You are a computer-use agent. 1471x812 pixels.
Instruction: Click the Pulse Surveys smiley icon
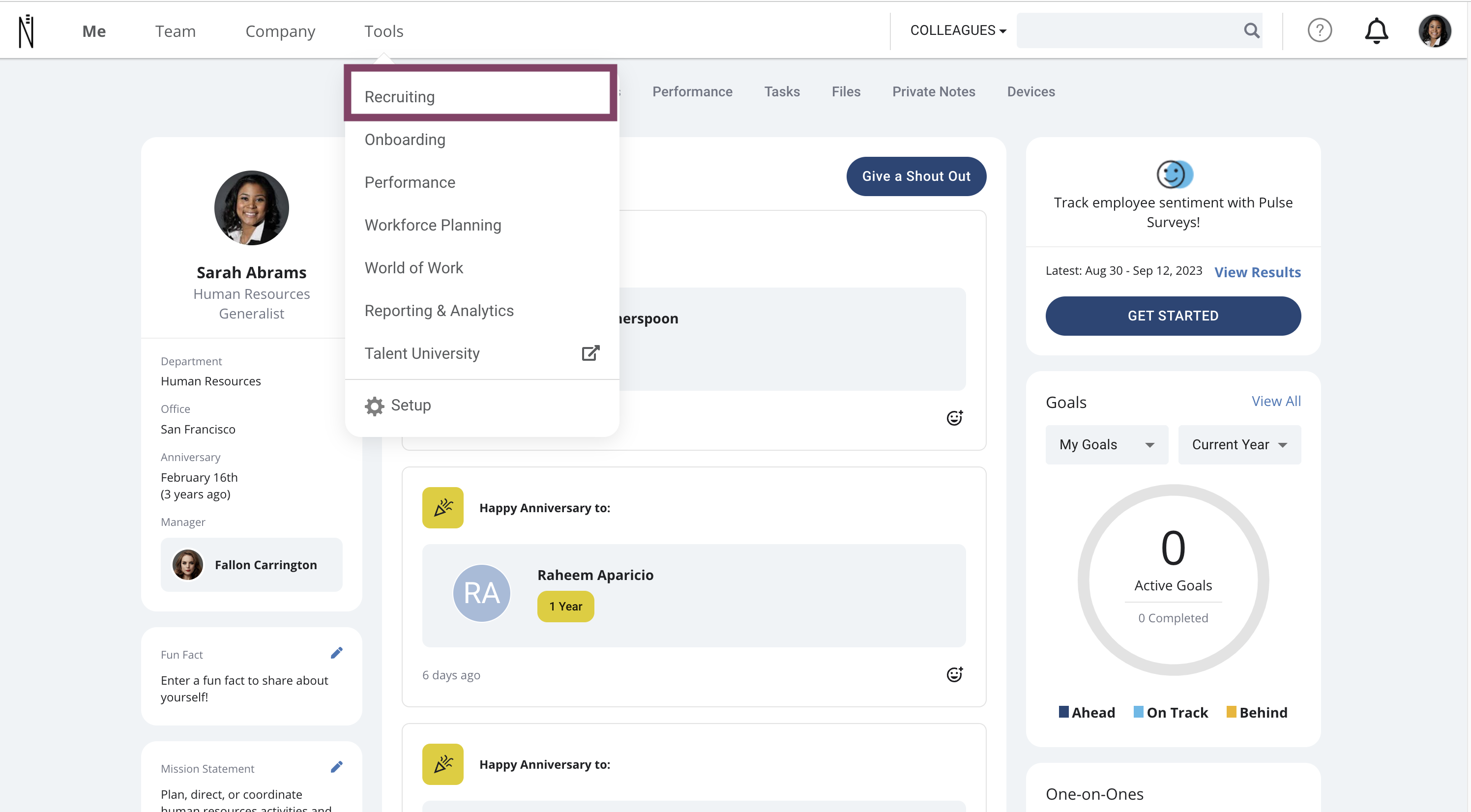[1174, 174]
